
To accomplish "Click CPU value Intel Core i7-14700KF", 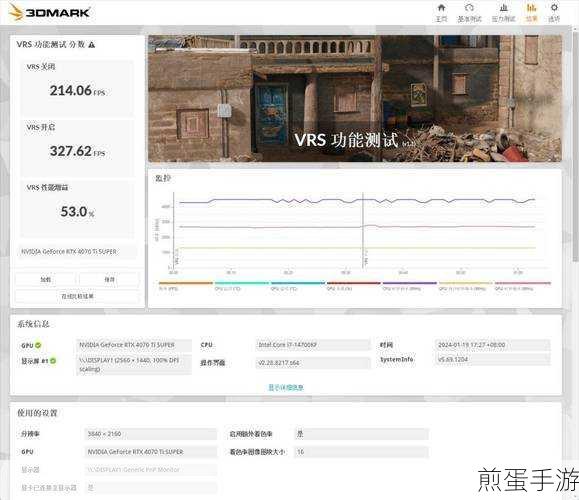I will pyautogui.click(x=313, y=345).
